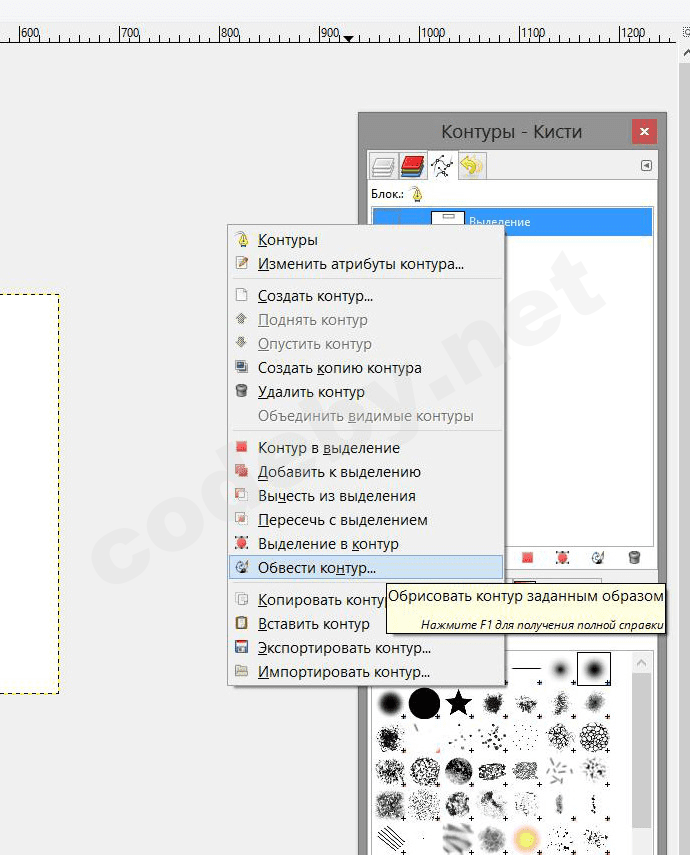Choose Обвести контур from the menu

pos(365,568)
